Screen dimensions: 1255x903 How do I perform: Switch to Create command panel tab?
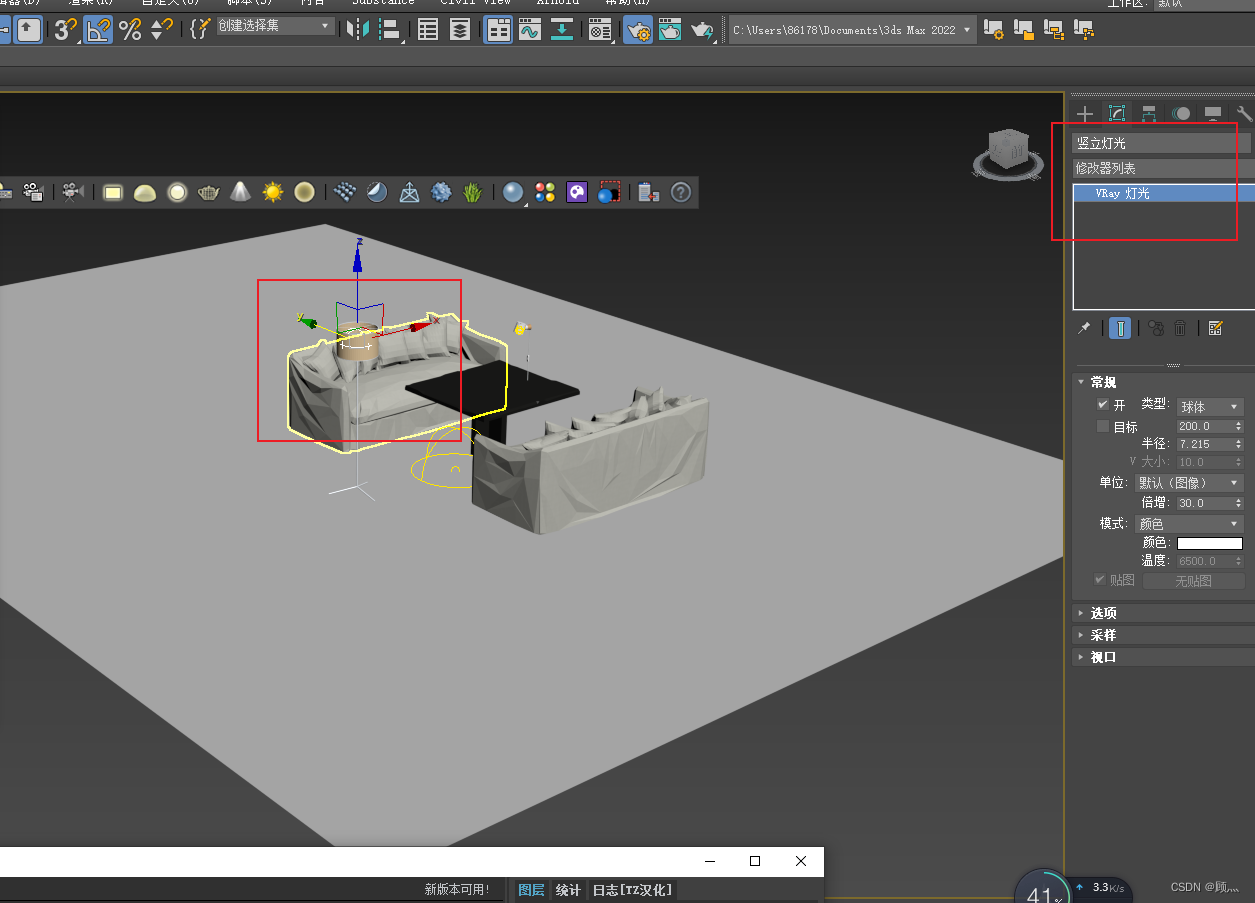click(x=1086, y=114)
